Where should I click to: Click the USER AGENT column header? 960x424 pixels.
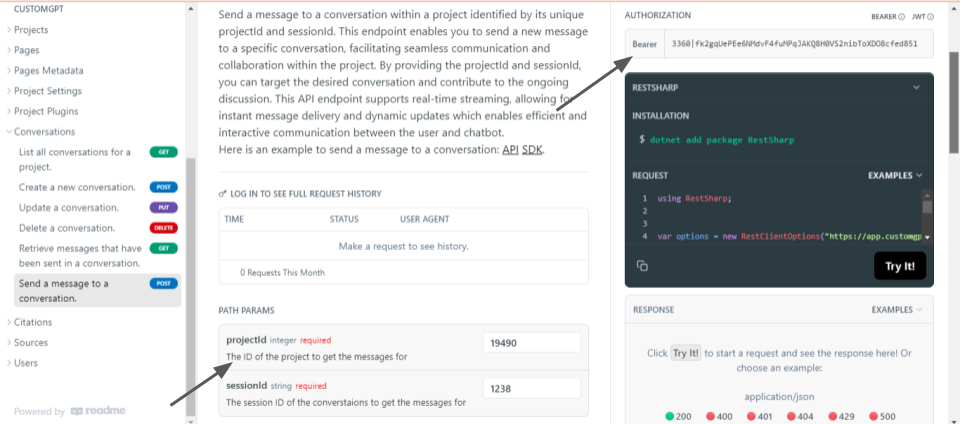424,219
